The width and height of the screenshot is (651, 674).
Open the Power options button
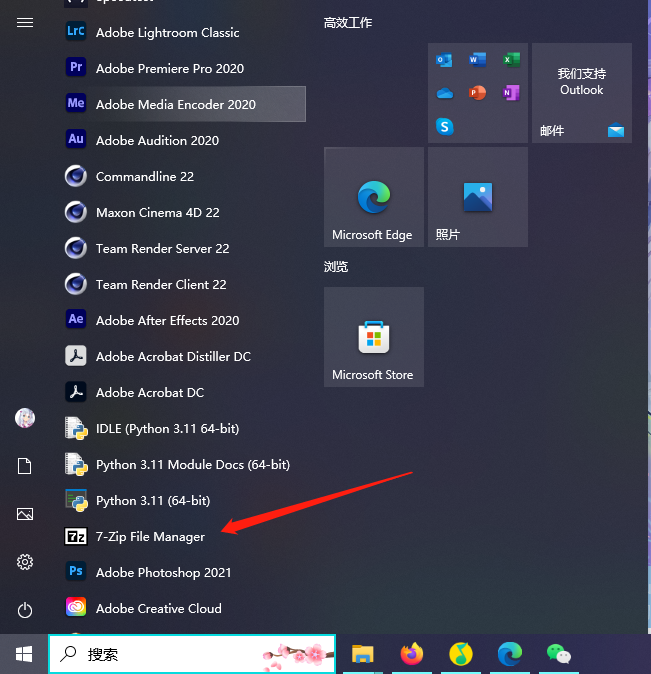[25, 610]
